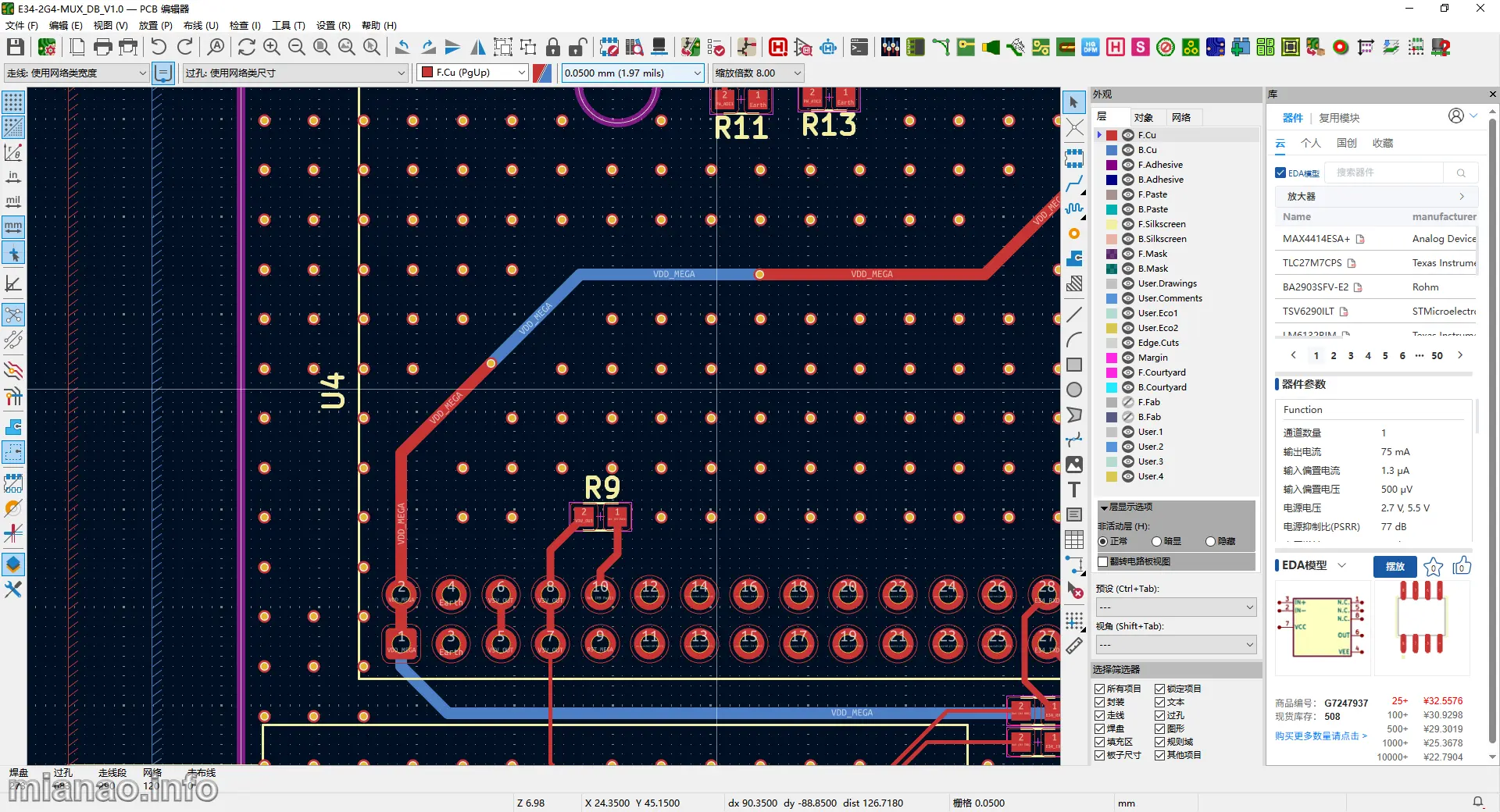The height and width of the screenshot is (812, 1500).
Task: Undo the last action
Action: [x=159, y=47]
